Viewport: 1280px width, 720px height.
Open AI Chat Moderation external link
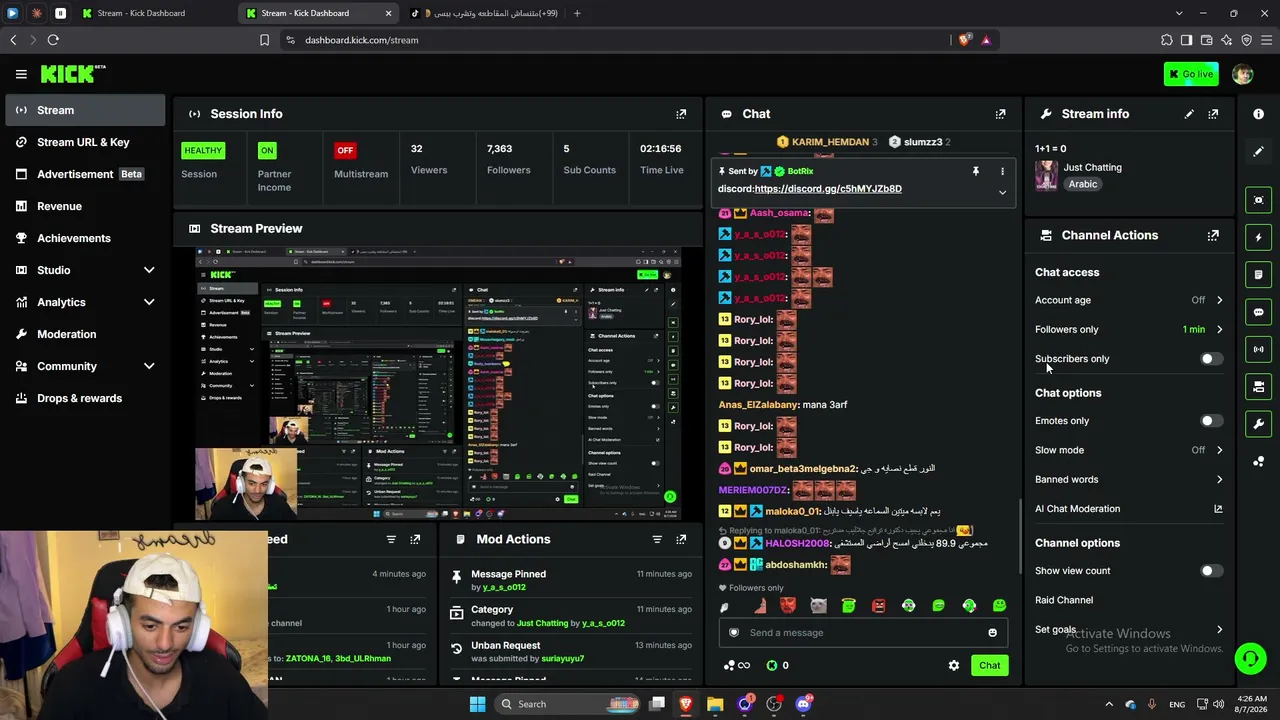[x=1218, y=509]
